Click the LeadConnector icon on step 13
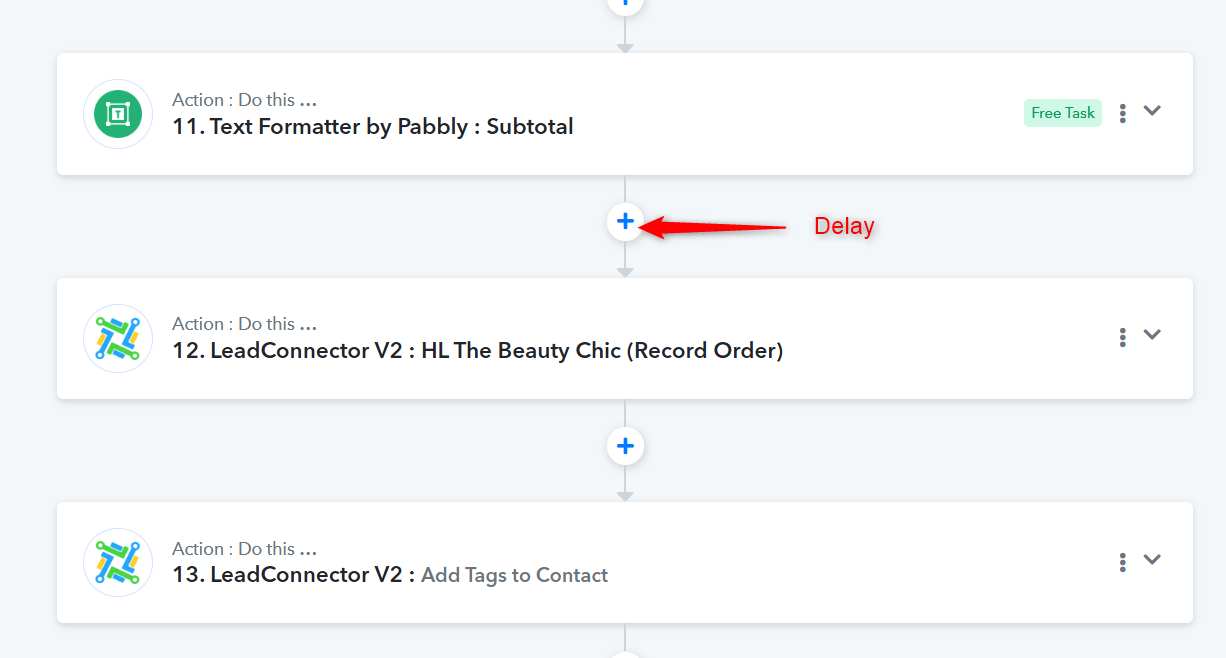 coord(118,563)
